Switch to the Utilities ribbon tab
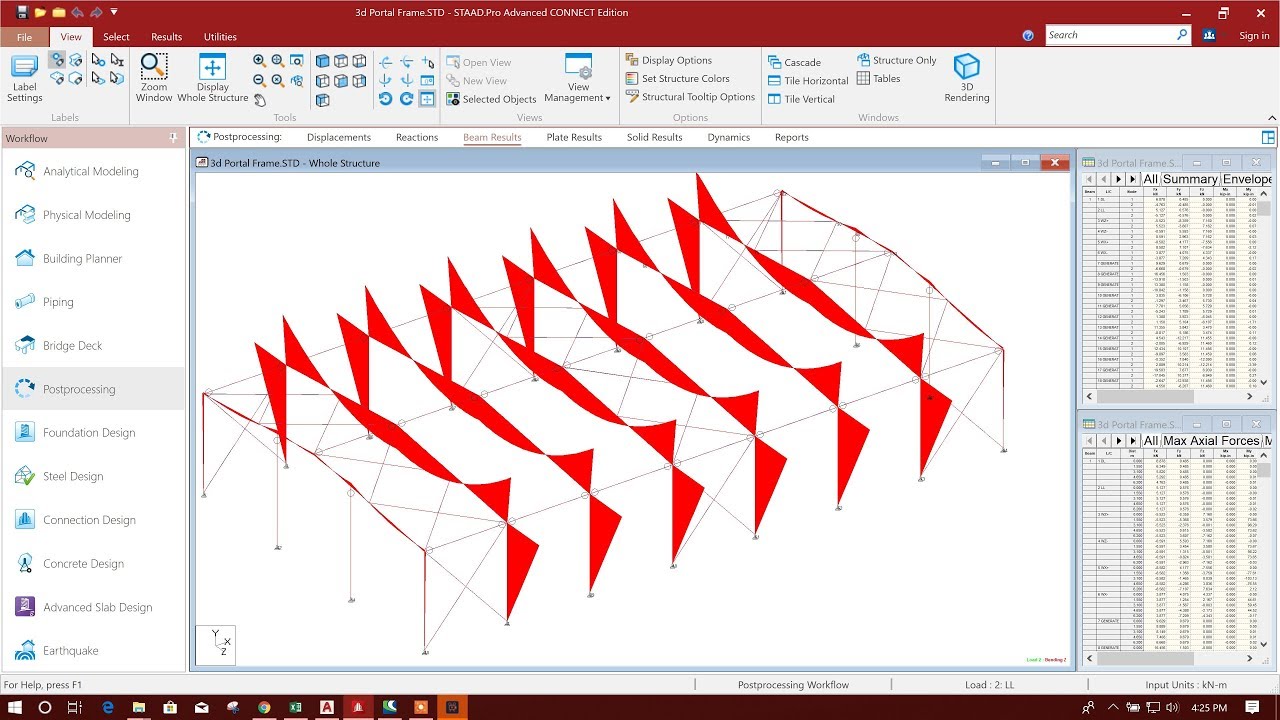The height and width of the screenshot is (720, 1280). click(x=220, y=37)
